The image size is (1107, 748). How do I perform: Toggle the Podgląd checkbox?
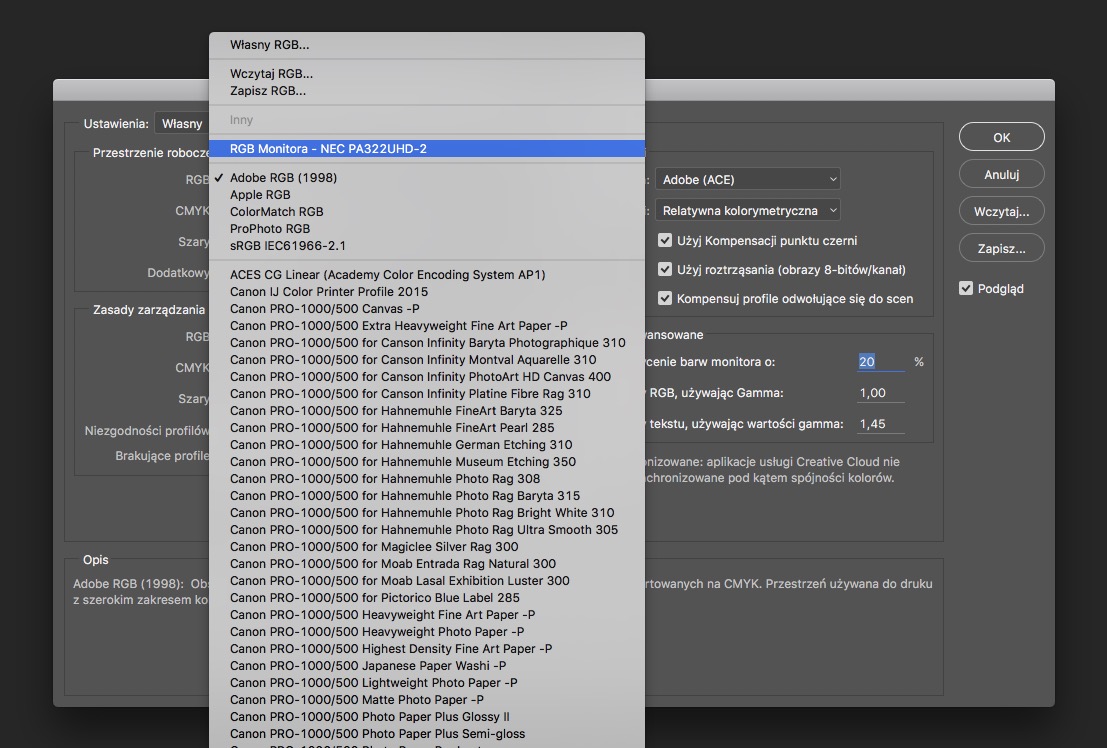[x=966, y=289]
